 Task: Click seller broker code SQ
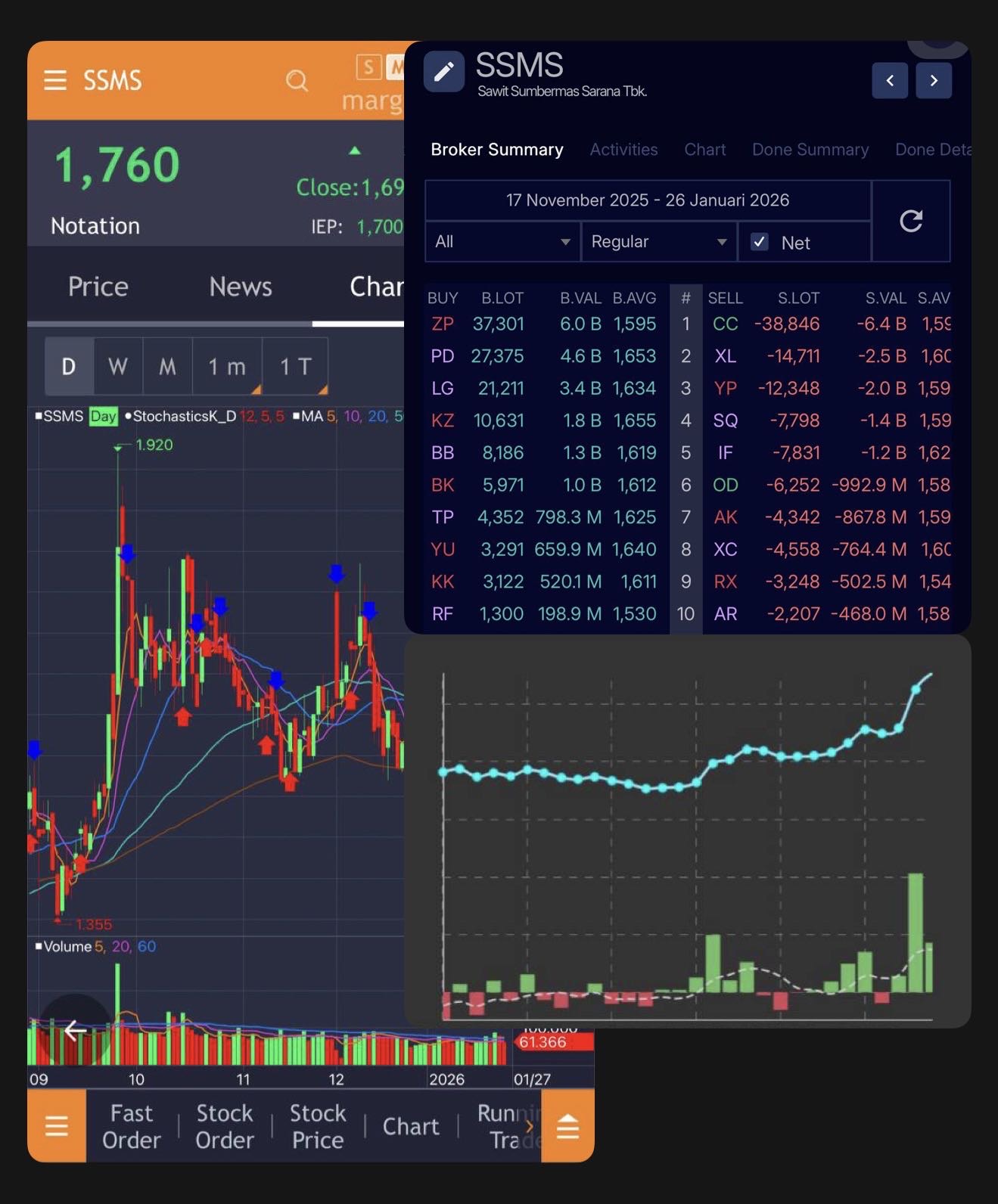(726, 420)
